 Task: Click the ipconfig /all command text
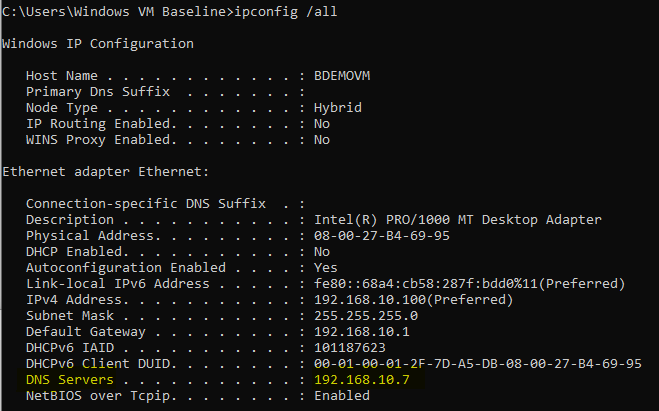(x=285, y=12)
